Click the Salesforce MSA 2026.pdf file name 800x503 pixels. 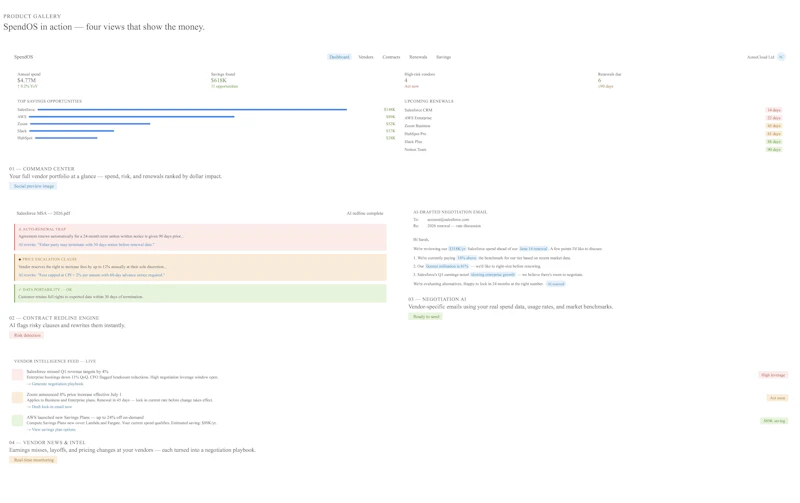[x=43, y=213]
